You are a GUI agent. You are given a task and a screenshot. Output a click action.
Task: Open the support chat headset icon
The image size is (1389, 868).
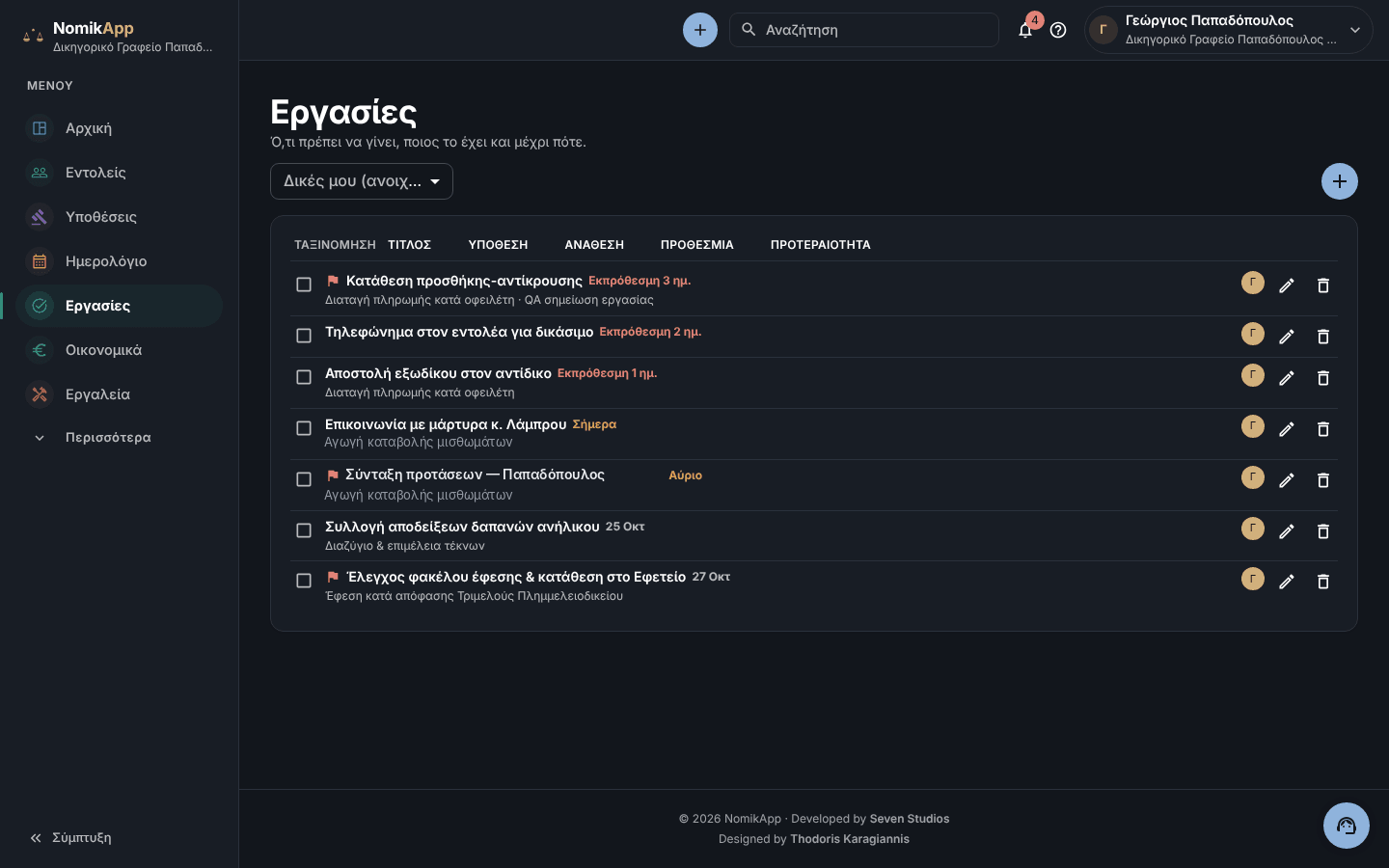[1347, 826]
